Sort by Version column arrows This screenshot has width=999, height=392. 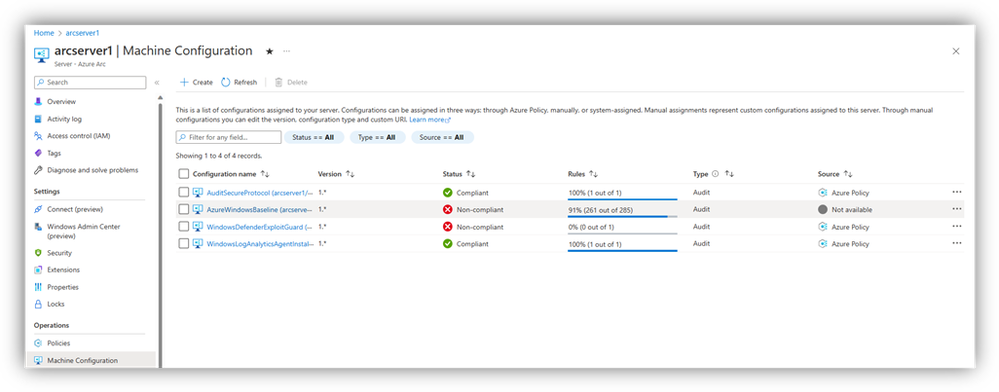[x=350, y=174]
